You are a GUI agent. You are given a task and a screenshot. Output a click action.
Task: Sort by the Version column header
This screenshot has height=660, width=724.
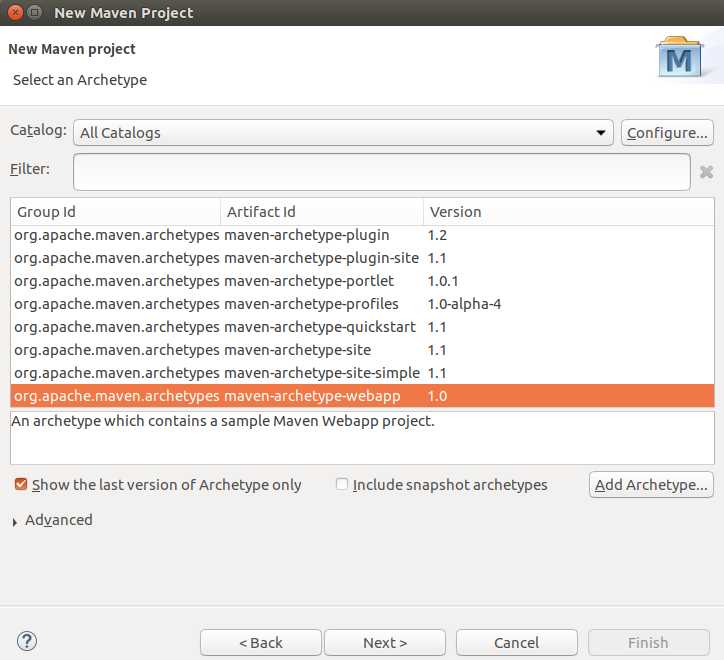(x=568, y=212)
